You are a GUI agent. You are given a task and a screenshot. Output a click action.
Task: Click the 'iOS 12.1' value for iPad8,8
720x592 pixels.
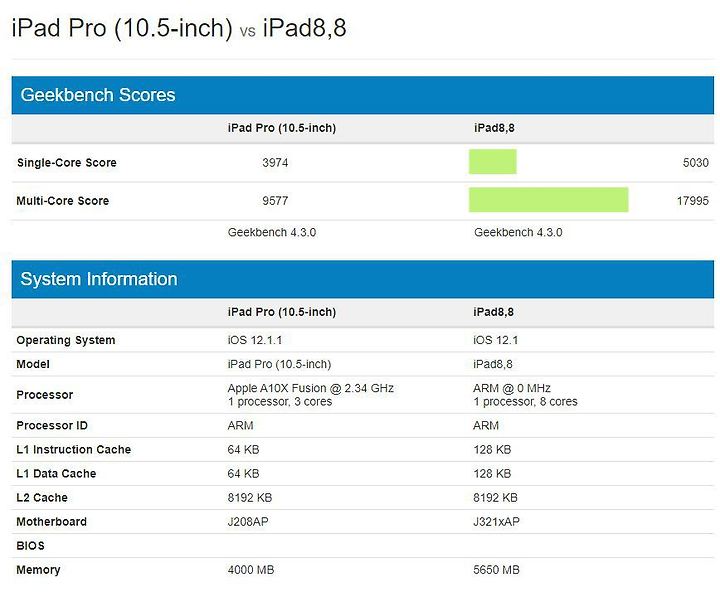click(495, 340)
